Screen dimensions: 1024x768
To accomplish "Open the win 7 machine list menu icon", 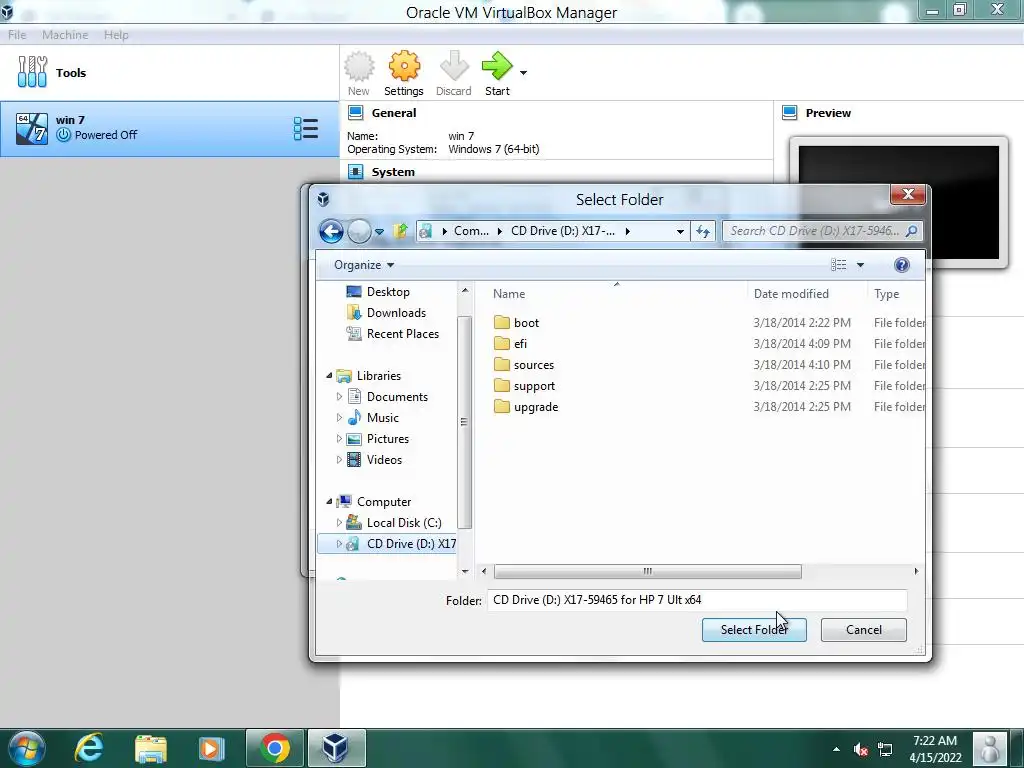I will point(306,129).
